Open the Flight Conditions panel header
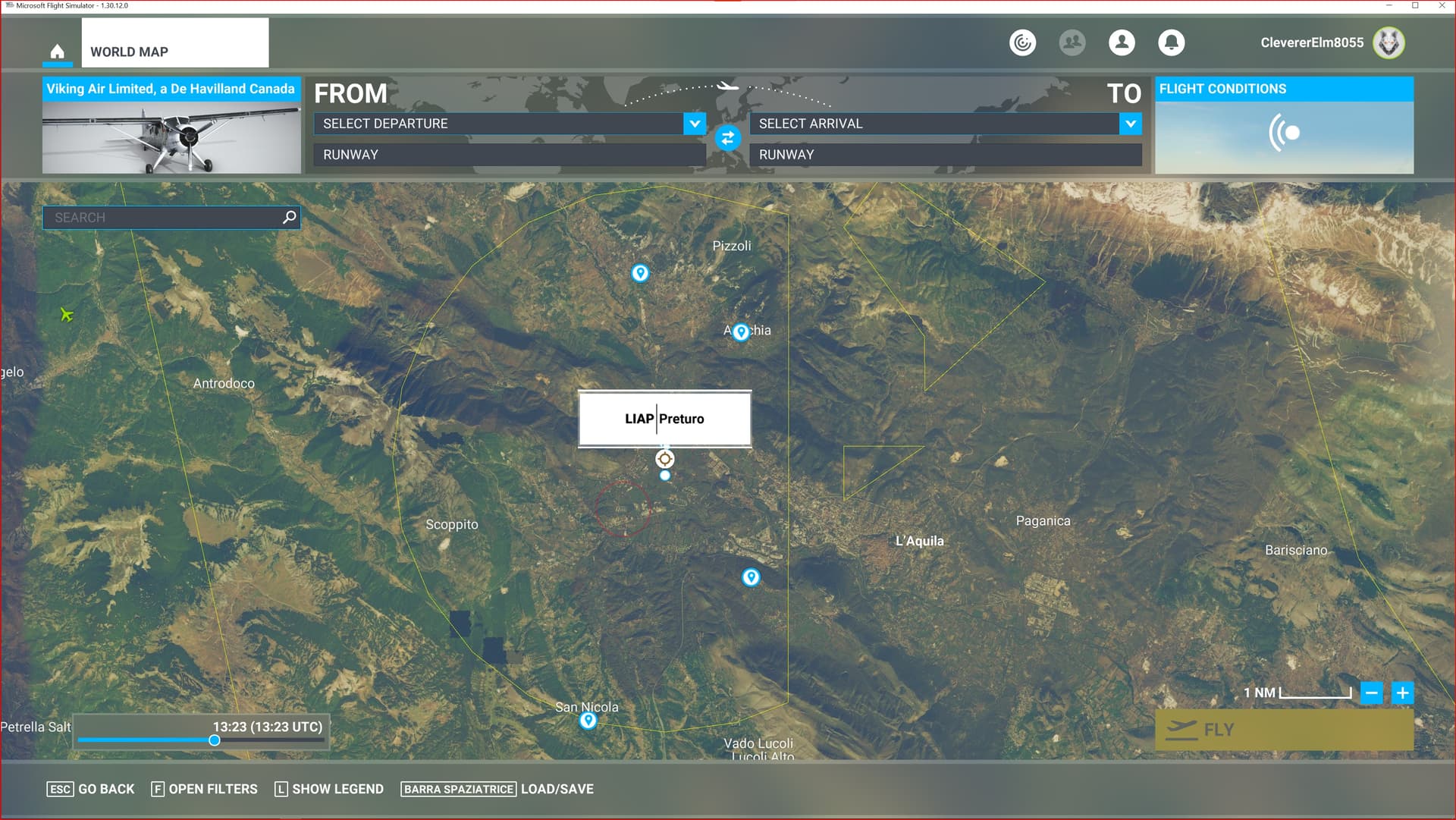Image resolution: width=1456 pixels, height=820 pixels. tap(1284, 89)
